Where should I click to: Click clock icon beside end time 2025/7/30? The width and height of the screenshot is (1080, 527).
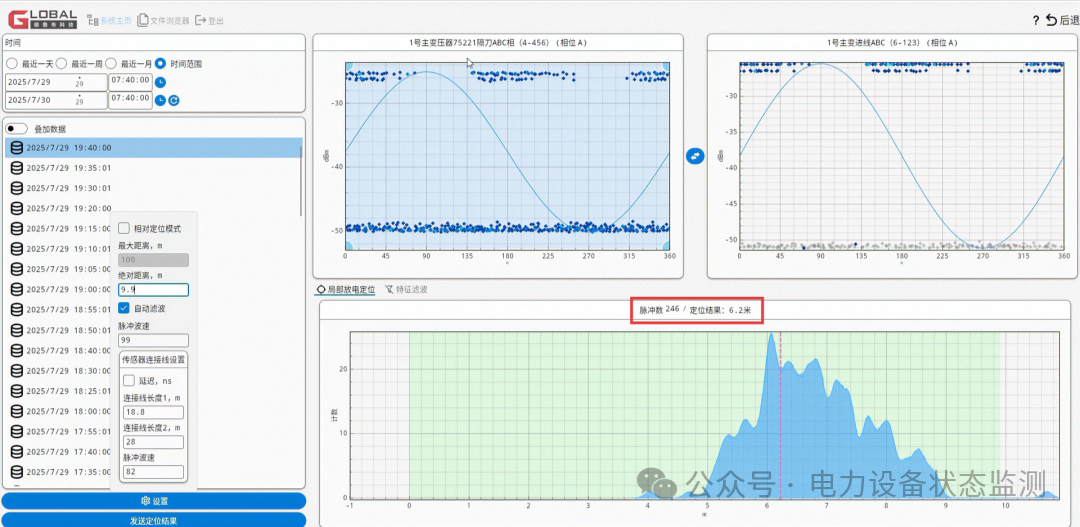point(160,101)
